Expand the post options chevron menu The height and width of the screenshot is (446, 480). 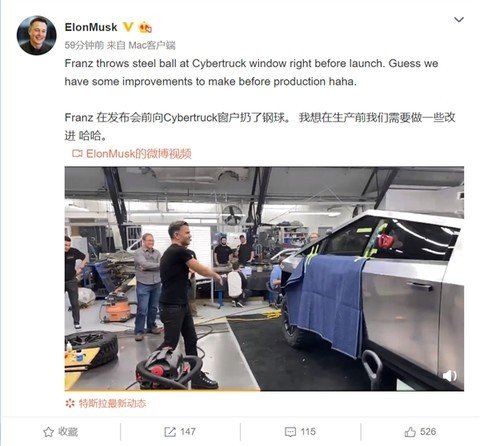point(459,20)
